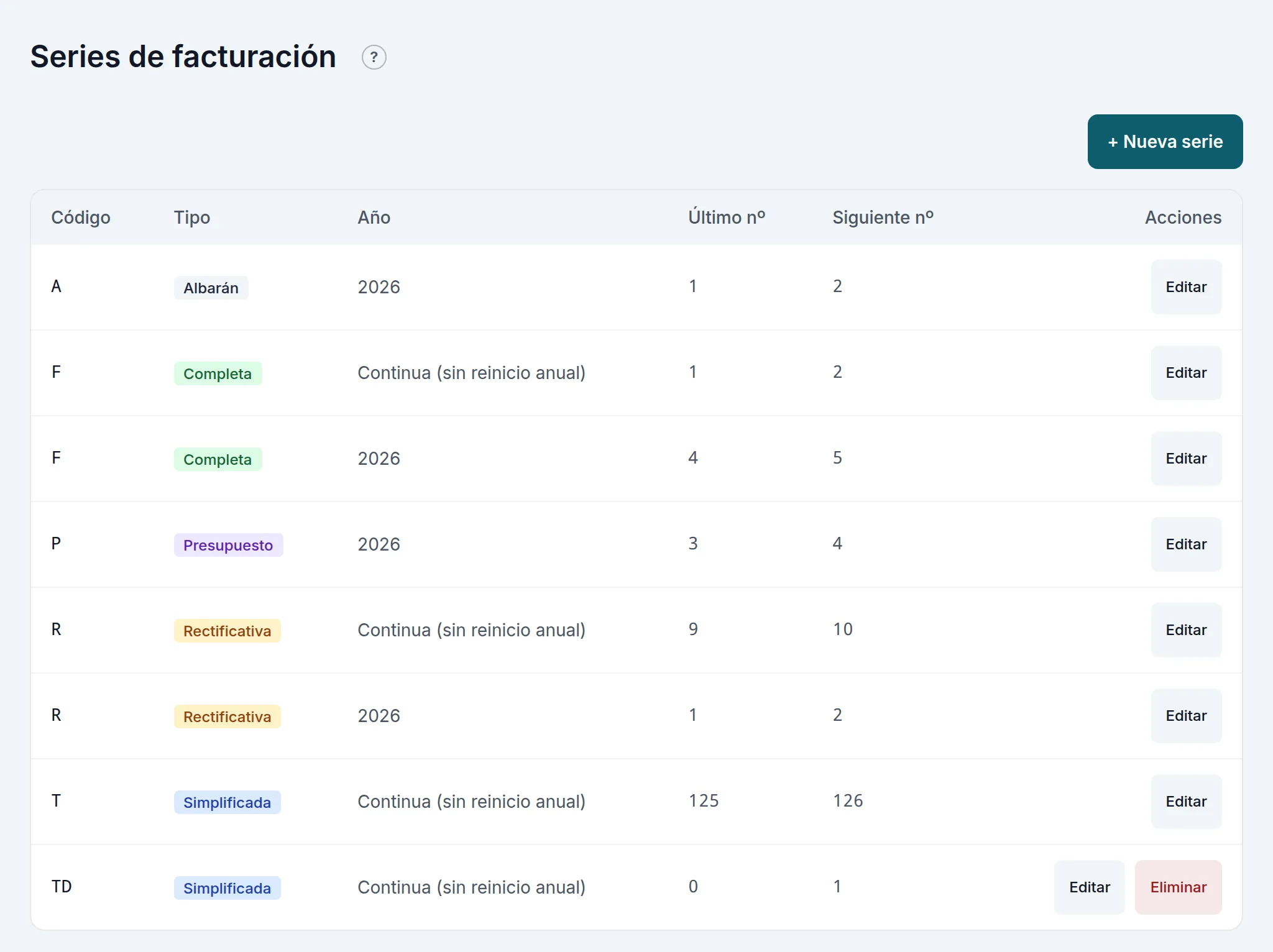1273x952 pixels.
Task: Click the Presupuesto type badge
Action: coord(228,545)
